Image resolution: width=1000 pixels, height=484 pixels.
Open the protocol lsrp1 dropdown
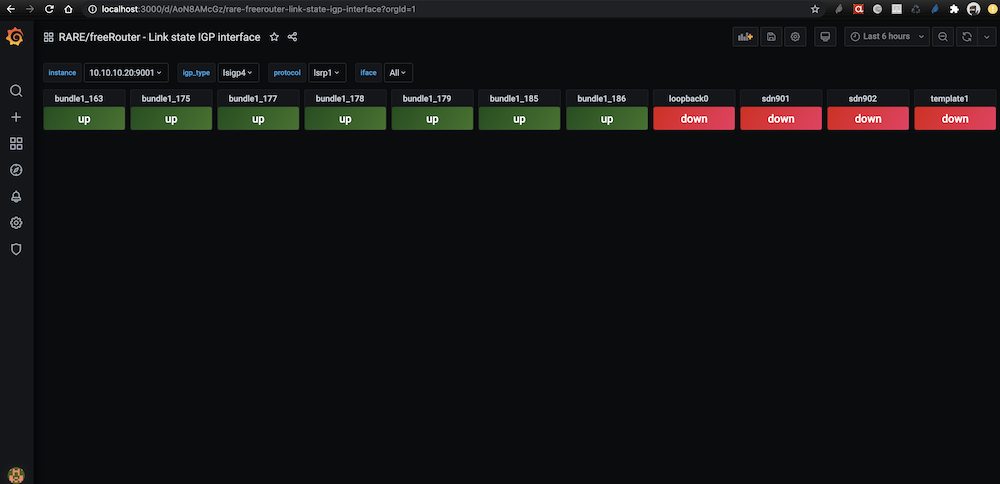327,73
